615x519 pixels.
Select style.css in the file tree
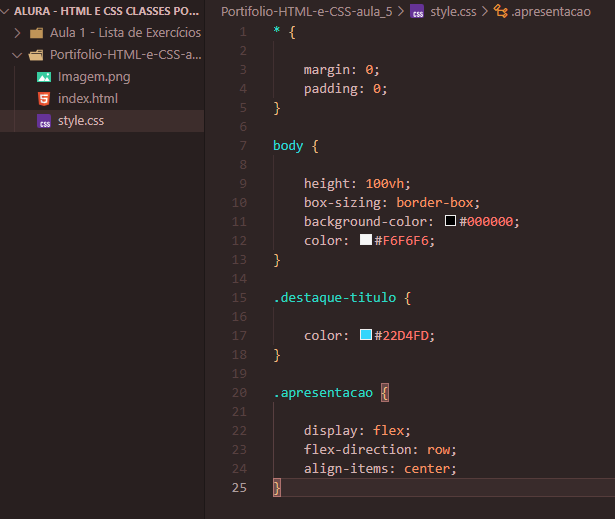tap(102, 121)
